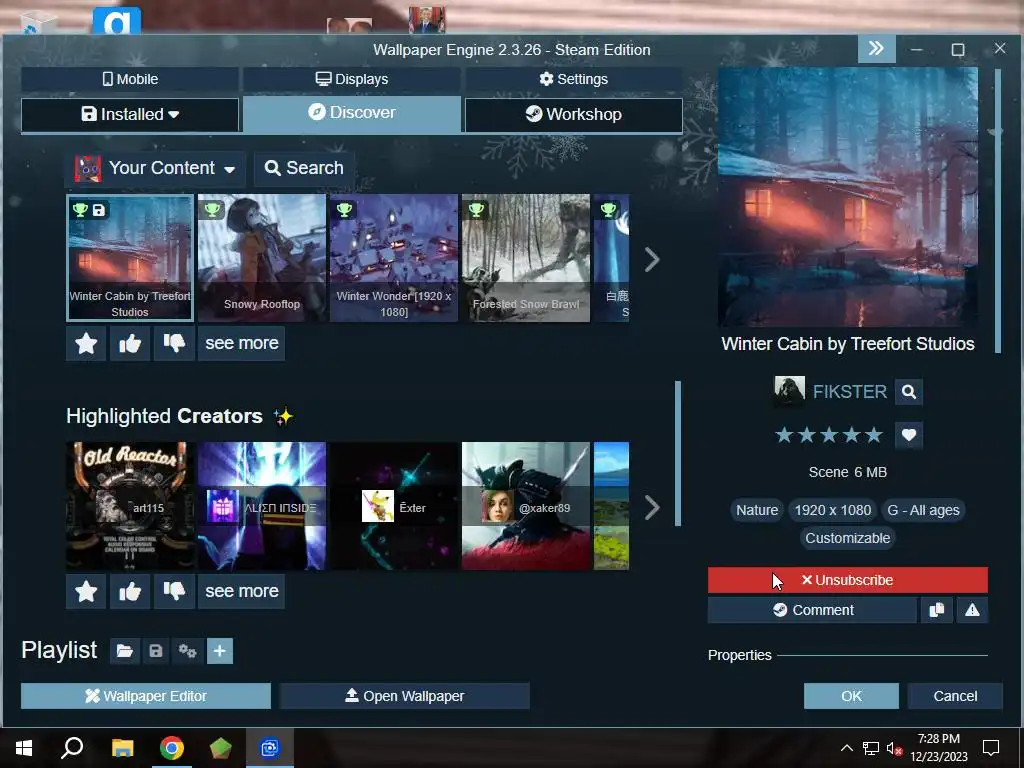
Task: Thumbs down the Your Content row
Action: (174, 343)
